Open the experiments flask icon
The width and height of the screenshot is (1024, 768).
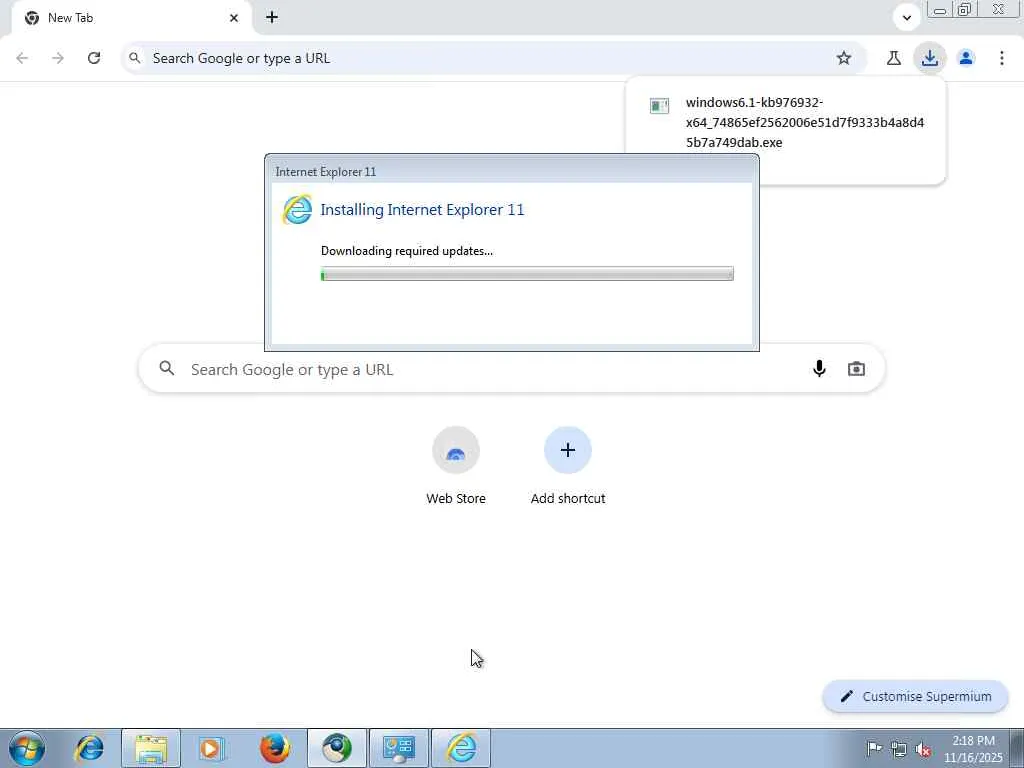click(894, 58)
